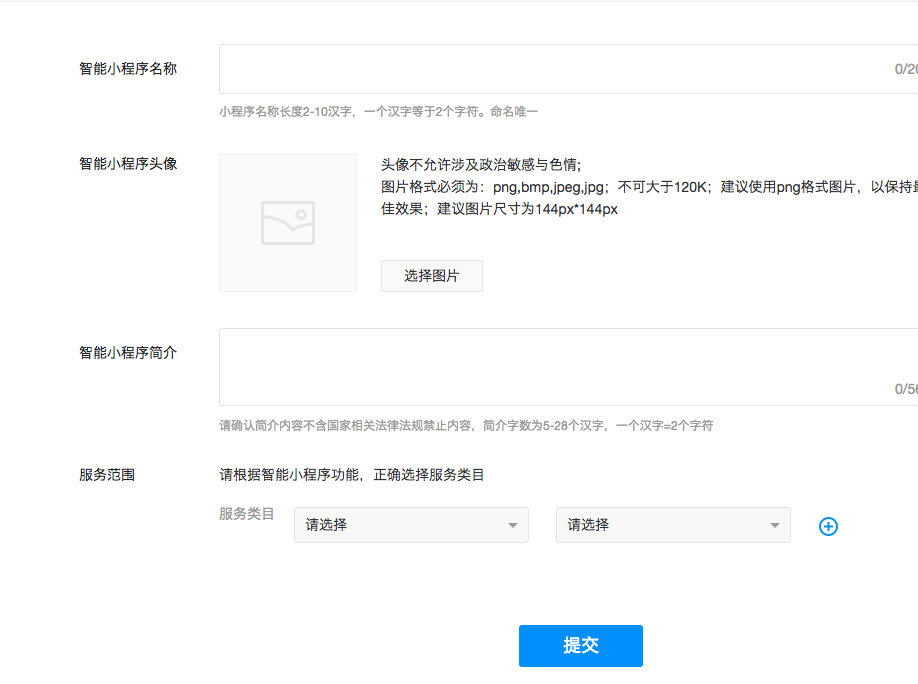This screenshot has width=918, height=684.
Task: Click the arrow of the first 请选择 dropdown
Action: coord(512,526)
